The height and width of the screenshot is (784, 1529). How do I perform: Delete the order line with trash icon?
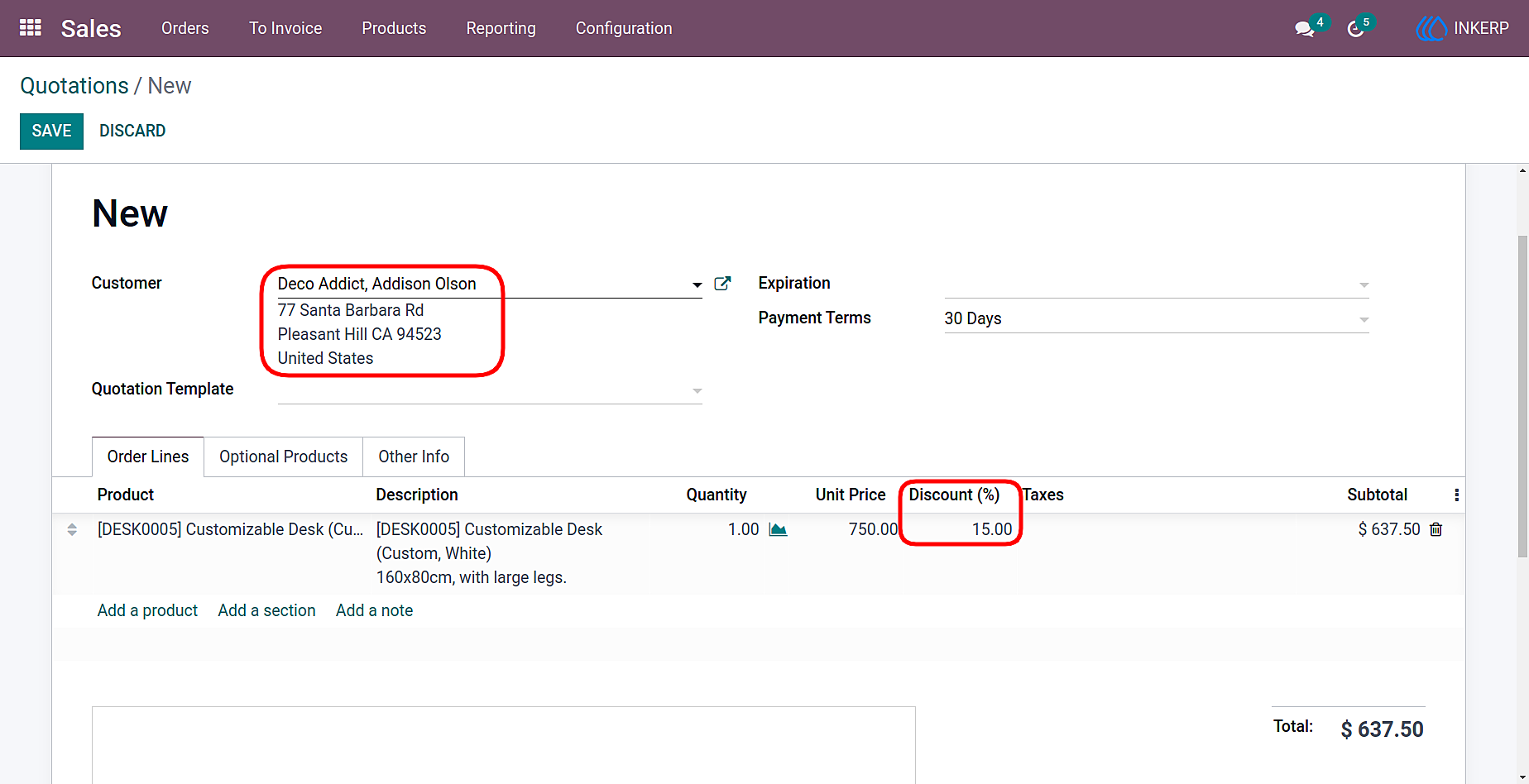(x=1436, y=529)
